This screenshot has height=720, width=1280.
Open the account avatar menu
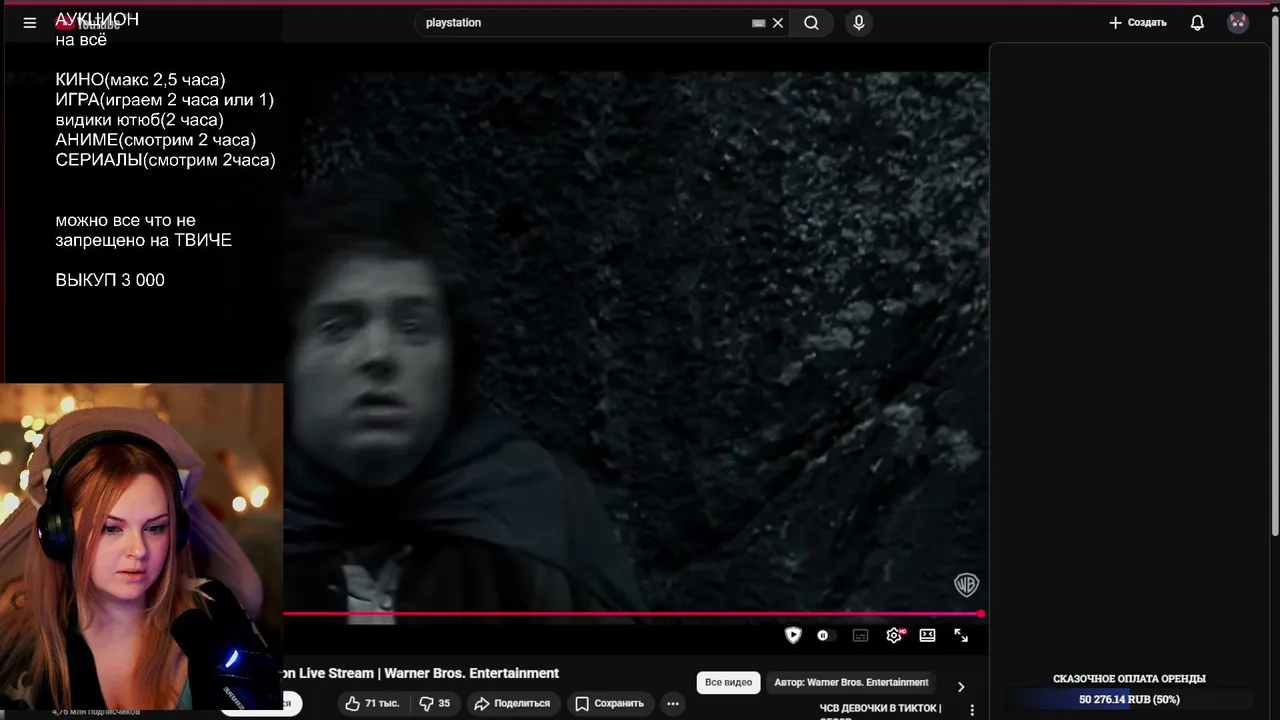[1238, 22]
